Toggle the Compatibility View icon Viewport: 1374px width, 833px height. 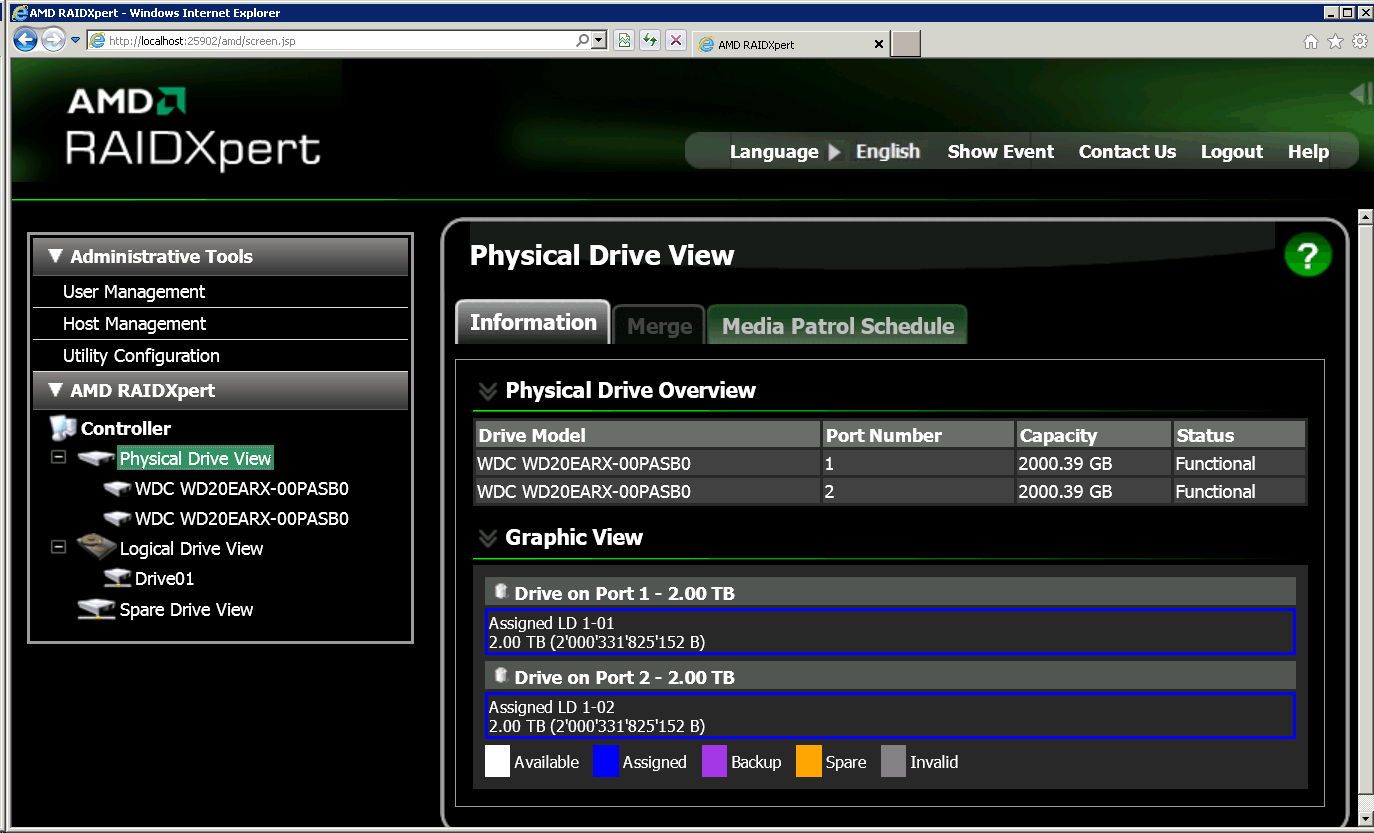625,41
